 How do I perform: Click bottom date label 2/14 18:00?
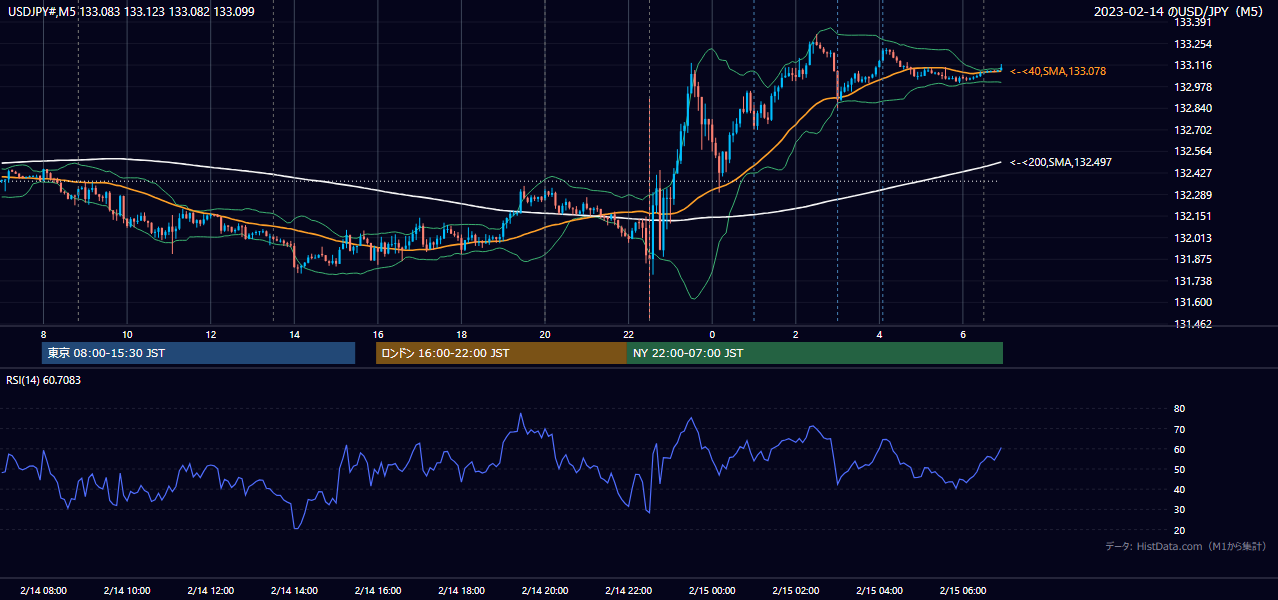(x=461, y=591)
